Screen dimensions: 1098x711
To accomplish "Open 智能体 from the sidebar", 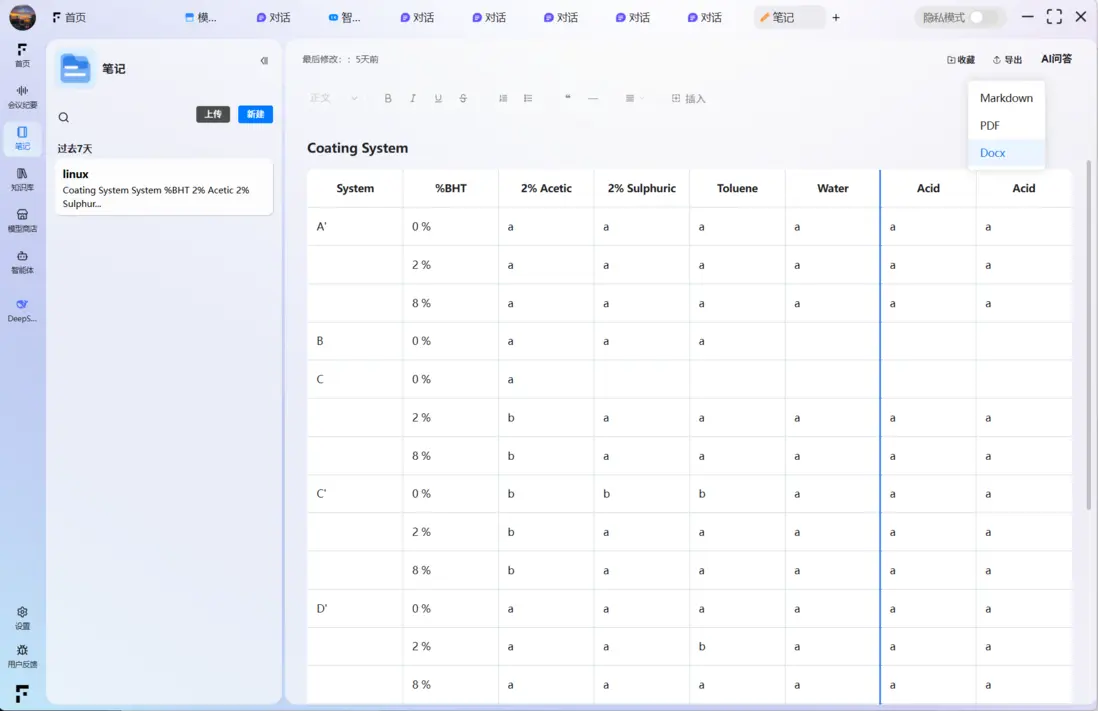I will [x=22, y=262].
